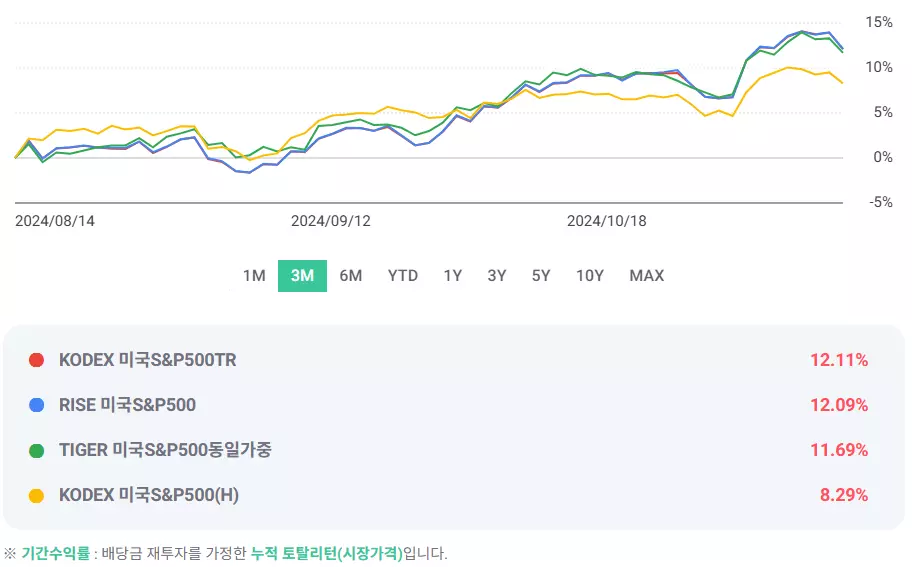Click the 11.69% return value
The height and width of the screenshot is (567, 912).
[839, 450]
